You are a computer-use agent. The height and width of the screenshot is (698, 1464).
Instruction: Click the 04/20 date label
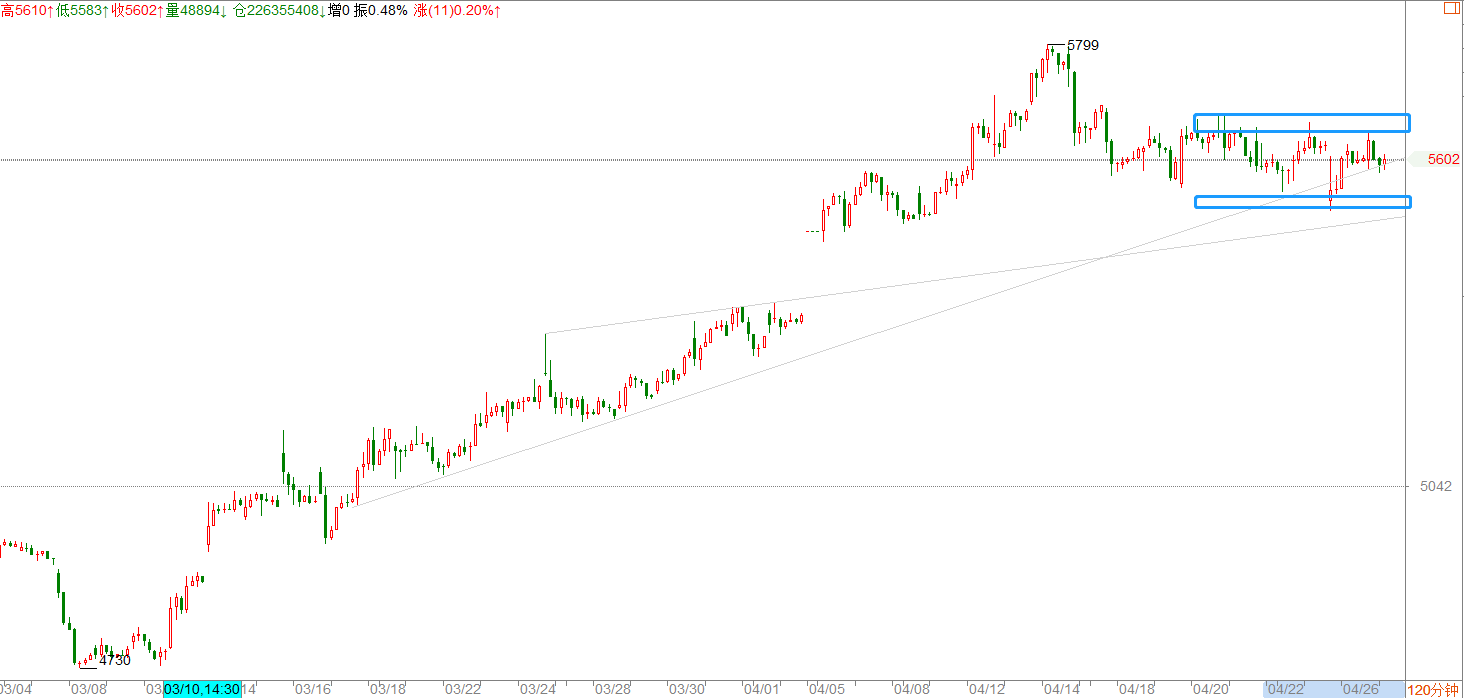[1212, 689]
